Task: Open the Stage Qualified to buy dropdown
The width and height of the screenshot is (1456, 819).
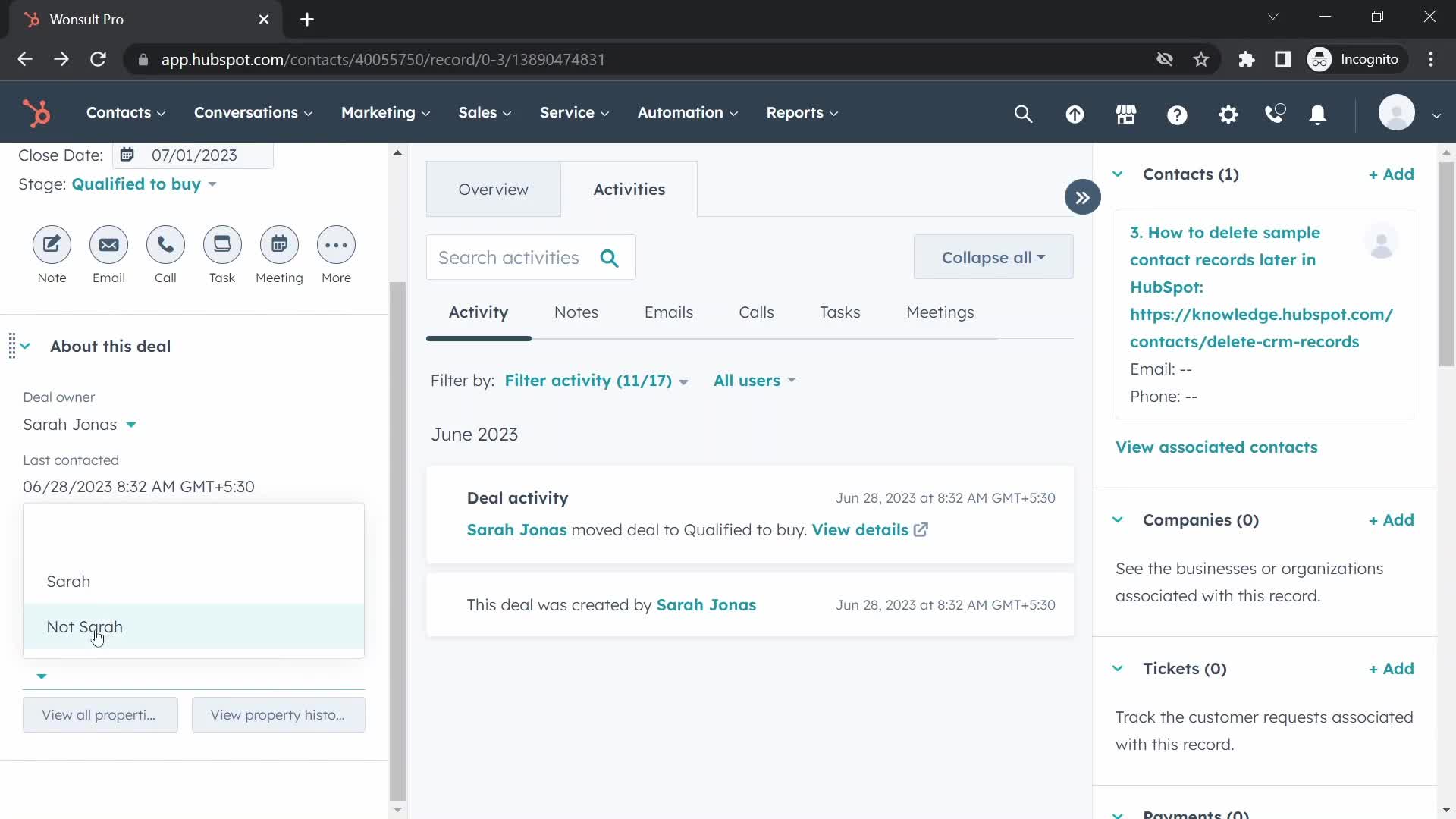Action: tap(143, 184)
